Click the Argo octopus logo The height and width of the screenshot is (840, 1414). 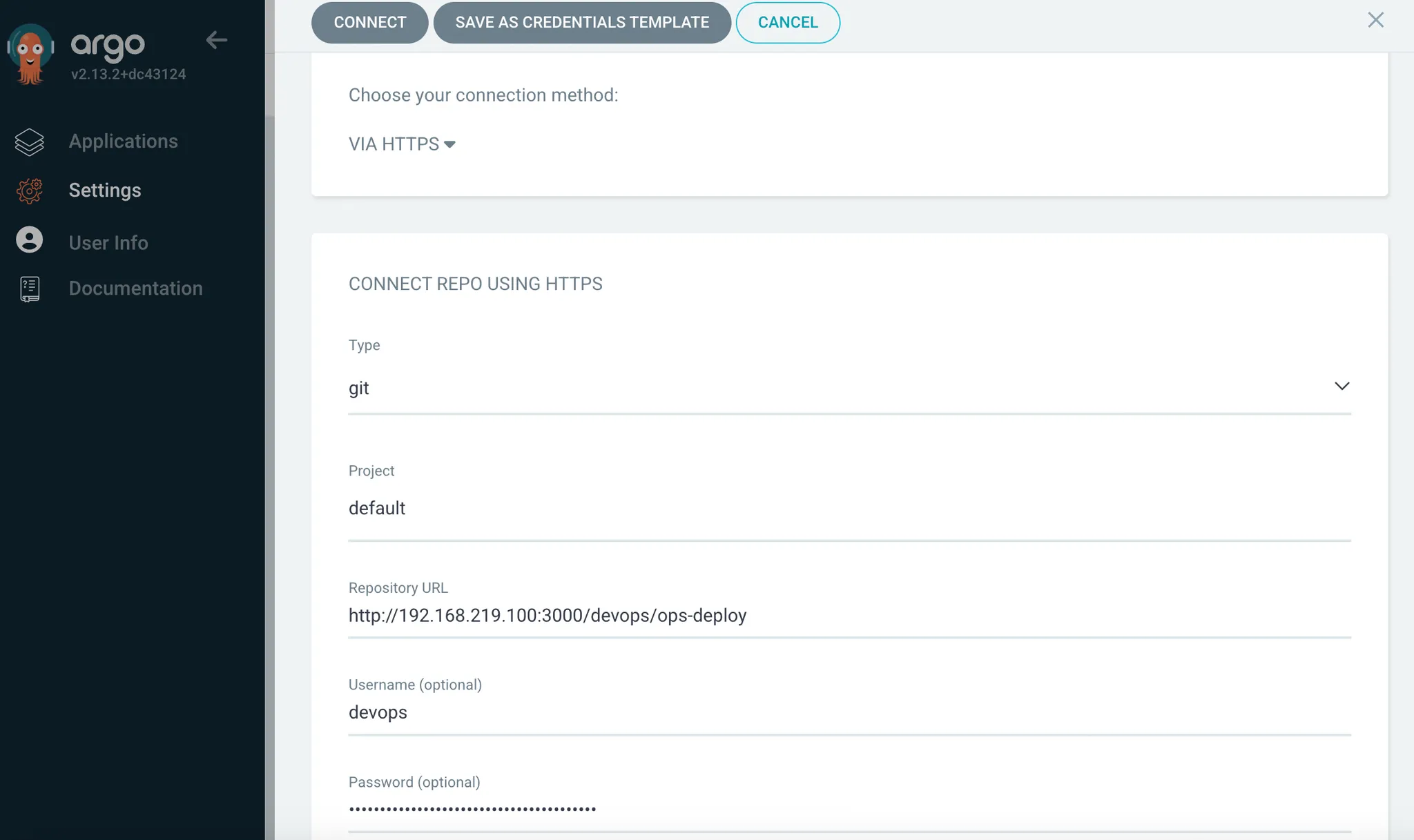point(30,54)
